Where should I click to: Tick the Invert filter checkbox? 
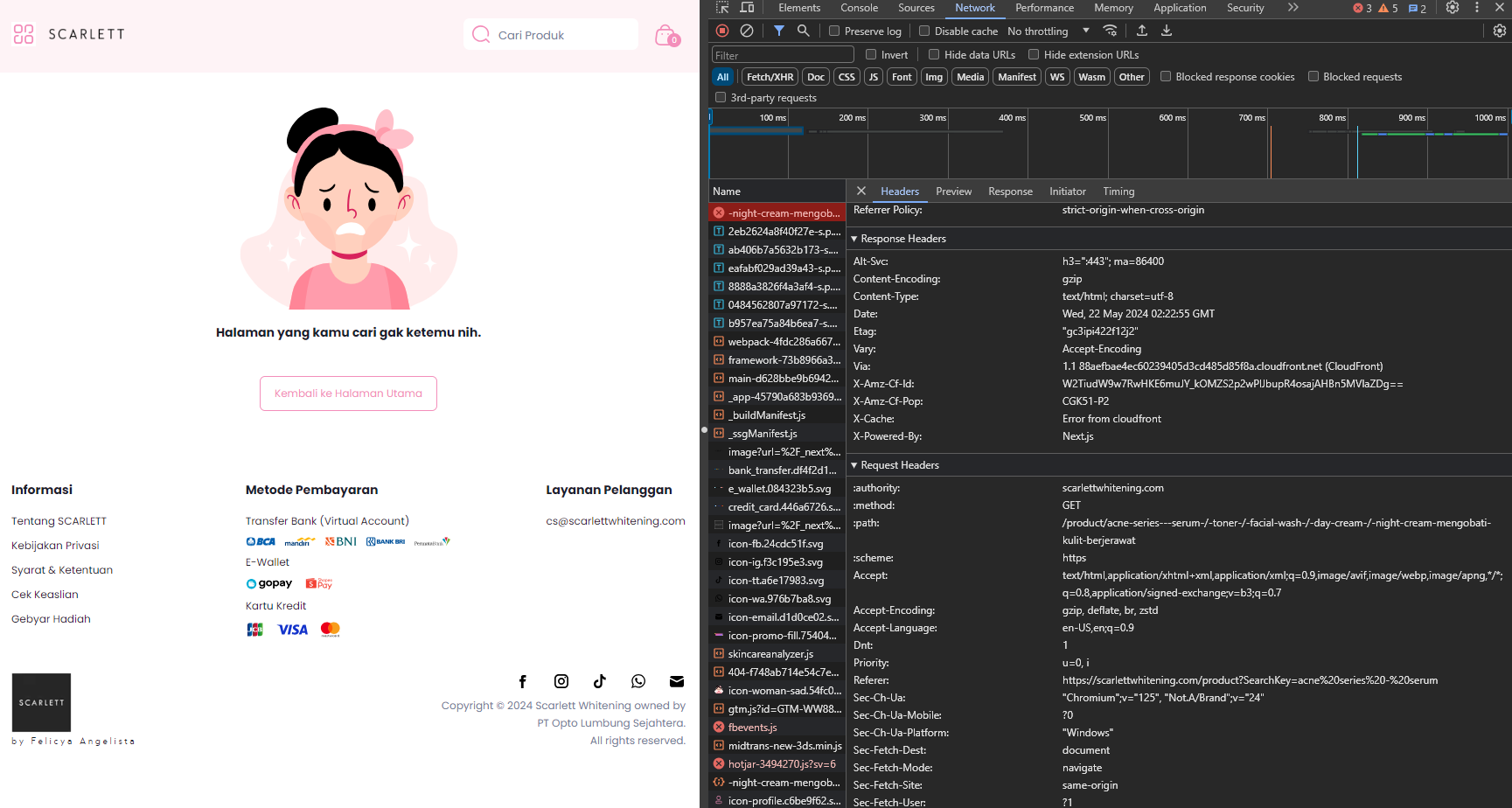coord(871,54)
